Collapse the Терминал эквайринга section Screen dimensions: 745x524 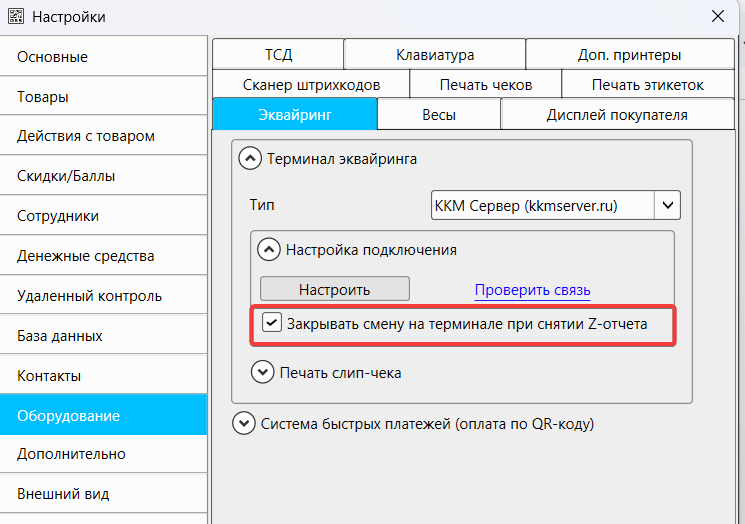point(250,158)
